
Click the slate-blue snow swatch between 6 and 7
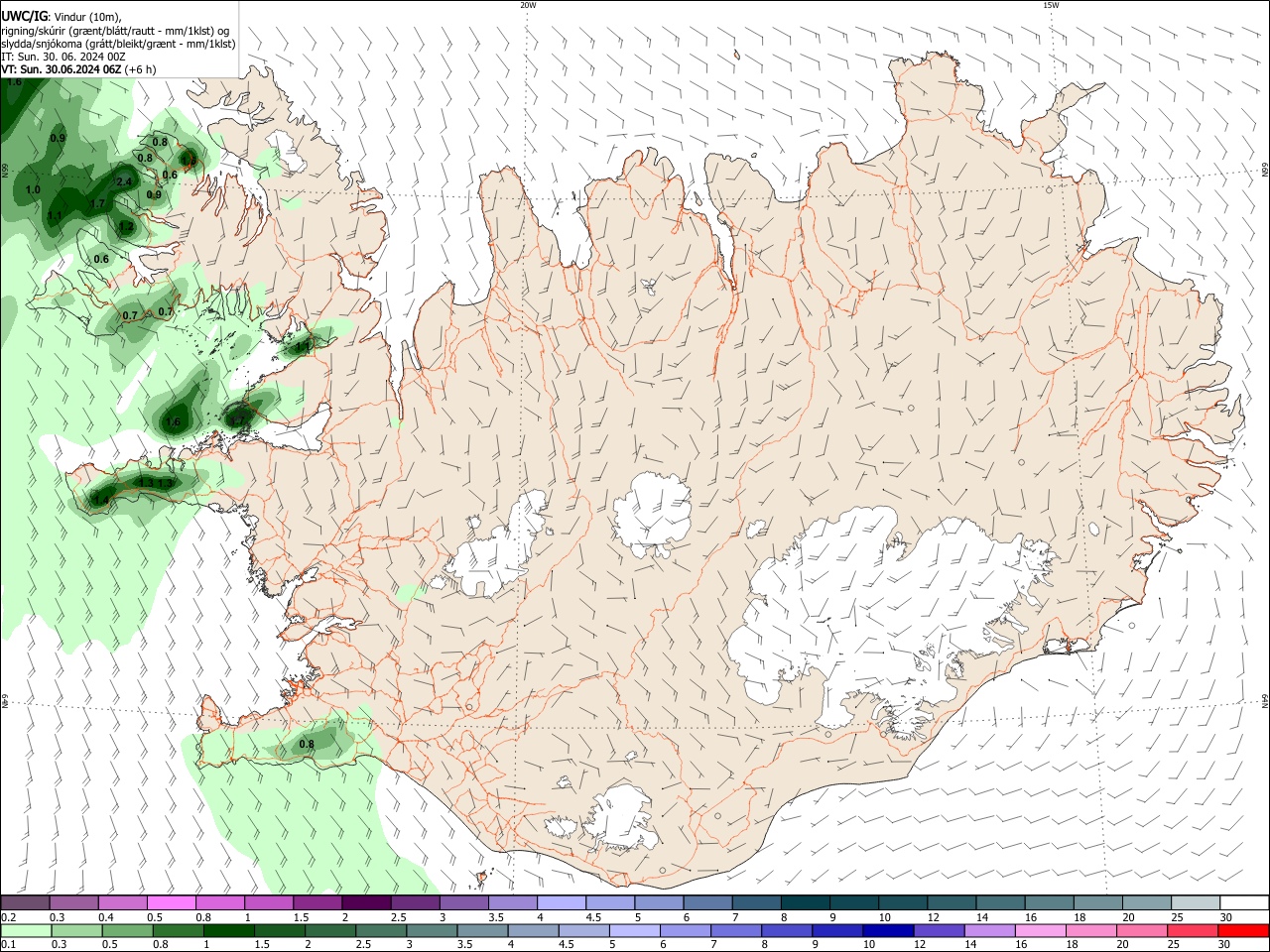pyautogui.click(x=707, y=903)
